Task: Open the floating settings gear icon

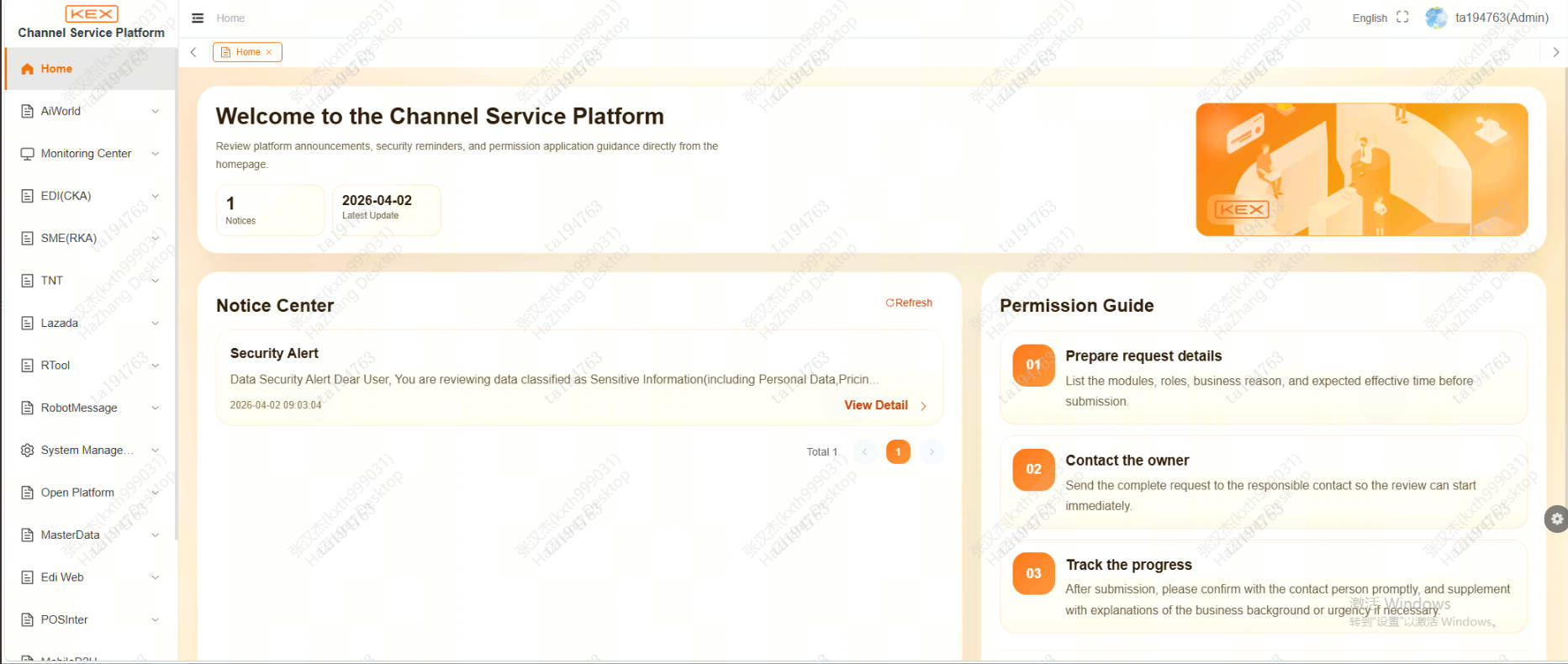Action: click(x=1556, y=519)
